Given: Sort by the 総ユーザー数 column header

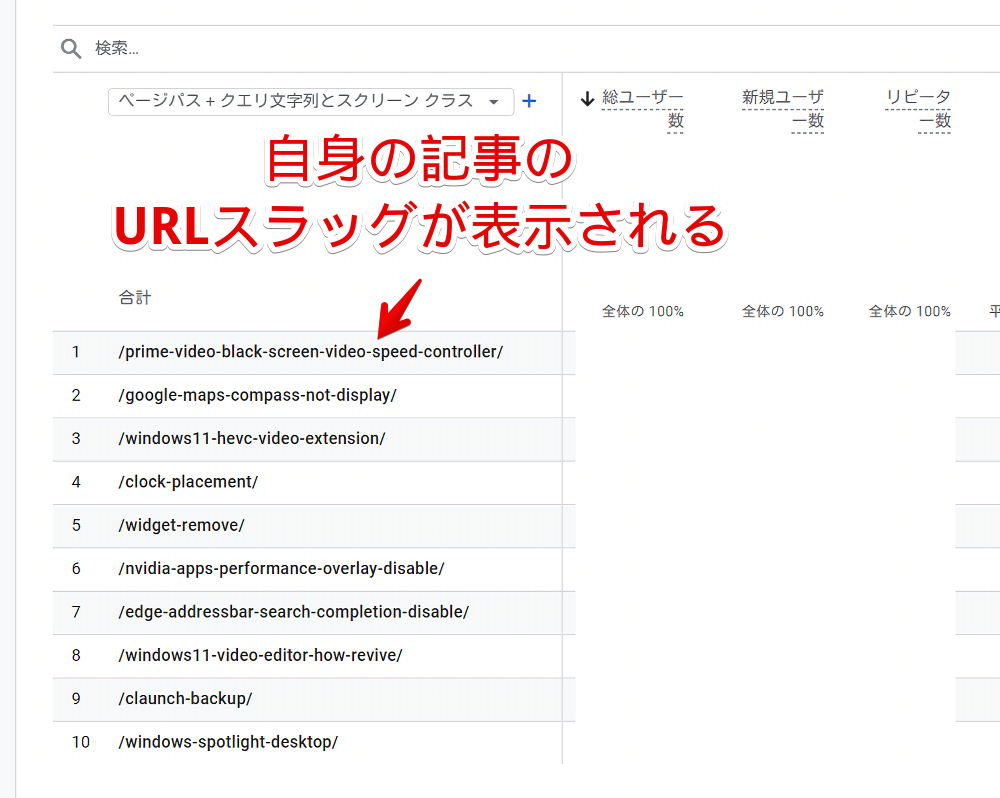Looking at the screenshot, I should [642, 108].
